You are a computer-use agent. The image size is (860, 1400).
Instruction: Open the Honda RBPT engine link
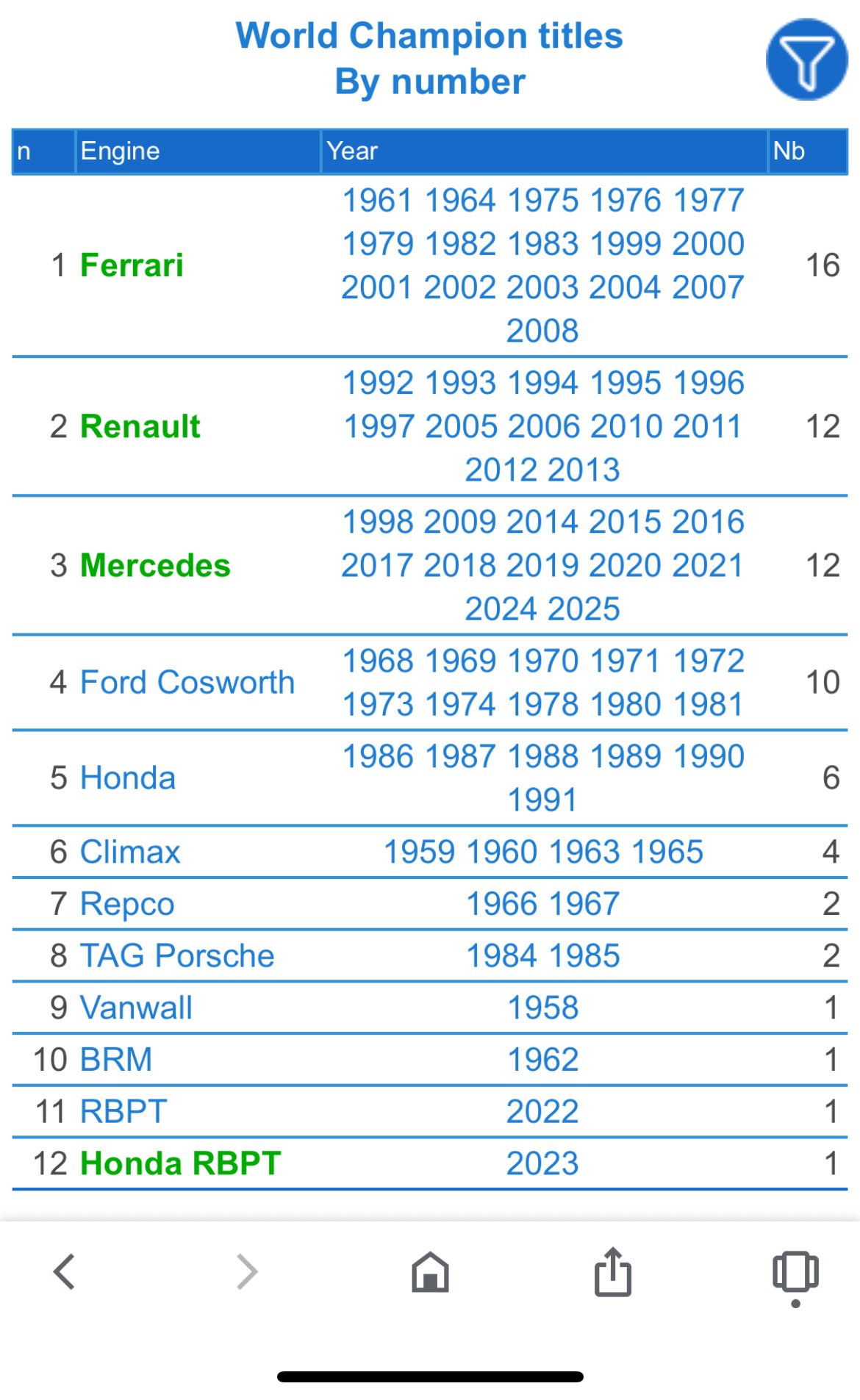click(x=180, y=1163)
